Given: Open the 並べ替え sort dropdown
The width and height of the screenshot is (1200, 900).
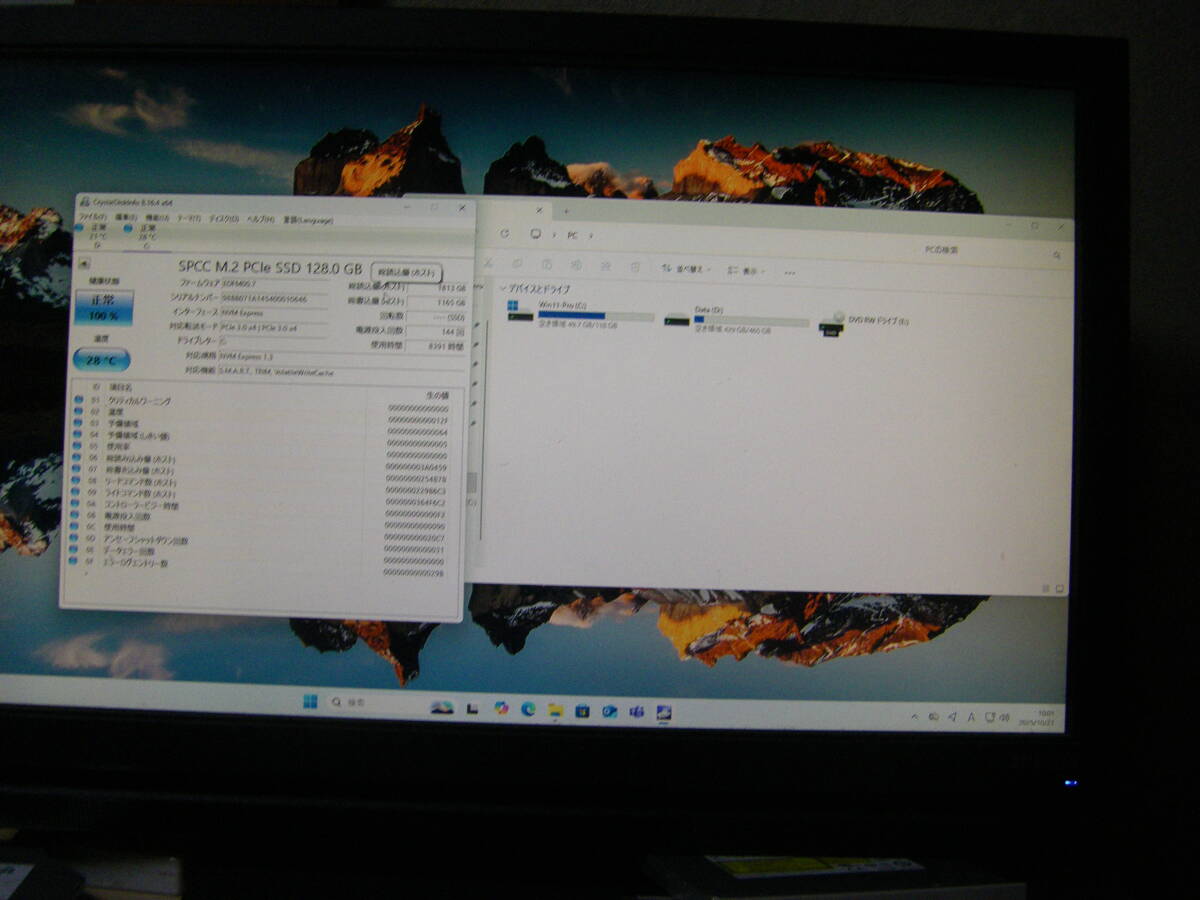Looking at the screenshot, I should 686,269.
